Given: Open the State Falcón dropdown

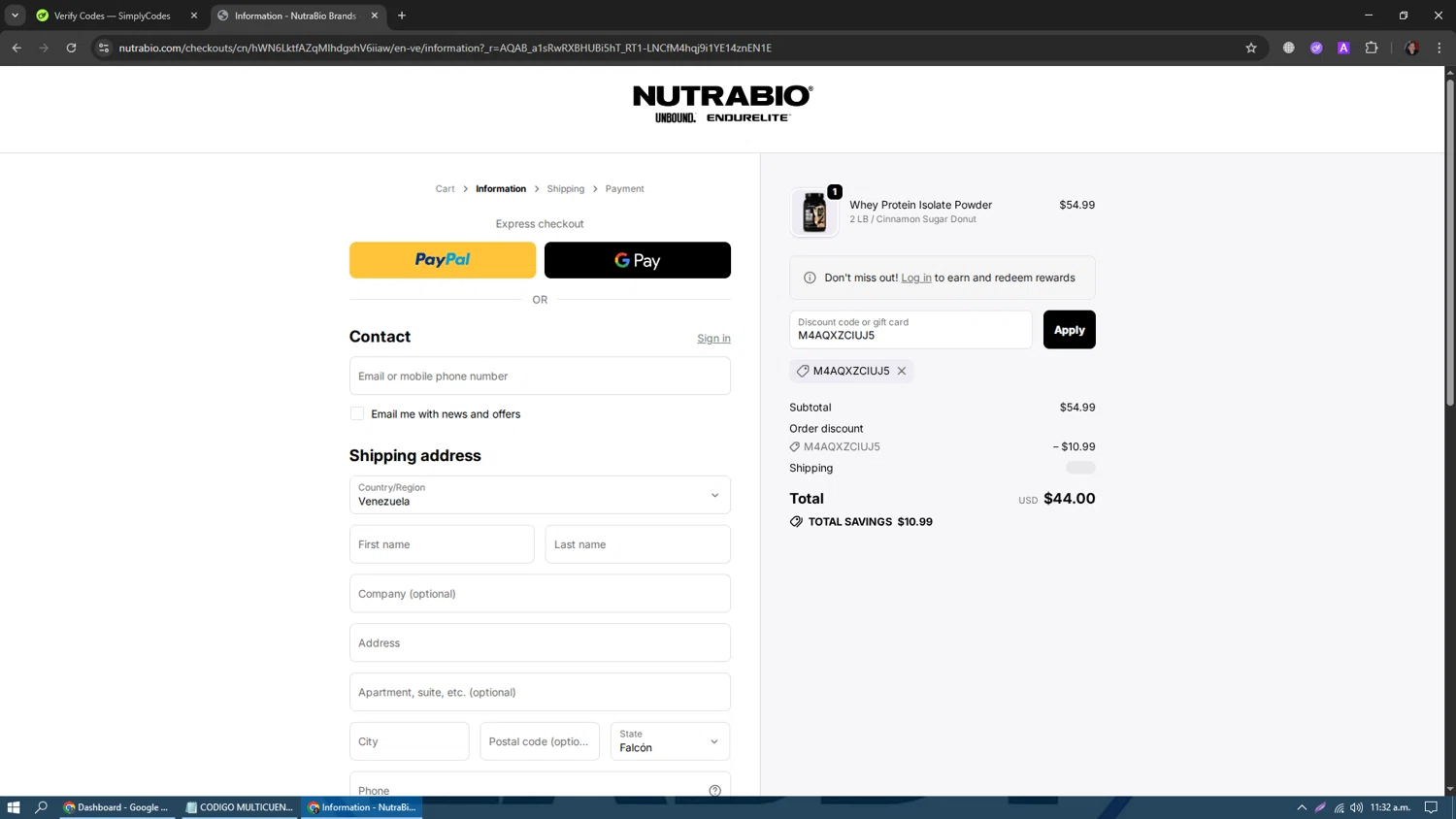Looking at the screenshot, I should pyautogui.click(x=671, y=741).
